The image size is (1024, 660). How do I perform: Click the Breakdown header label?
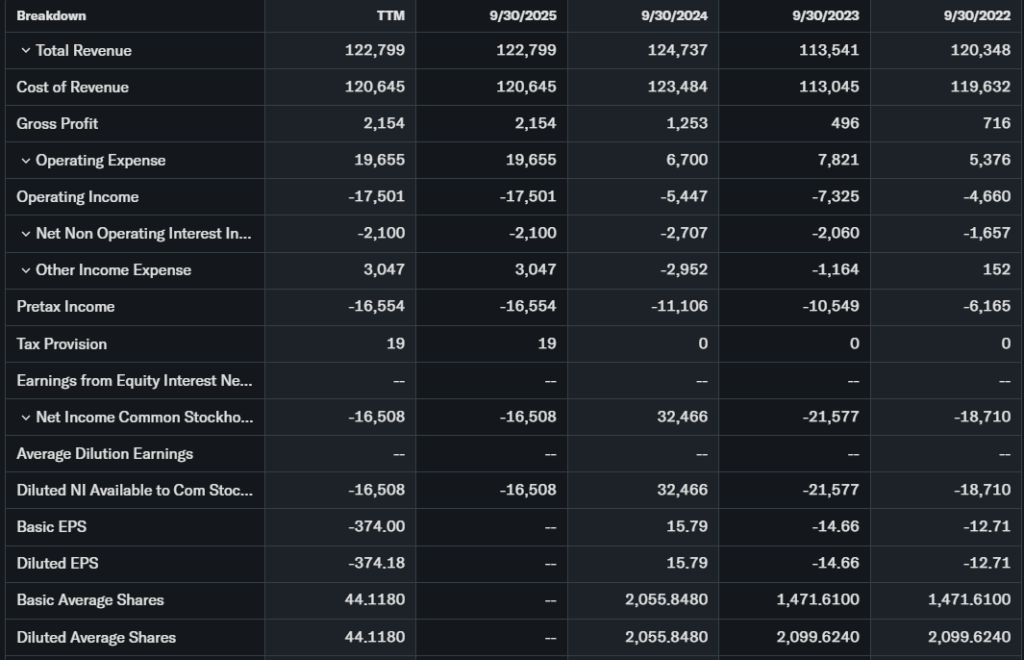click(51, 16)
